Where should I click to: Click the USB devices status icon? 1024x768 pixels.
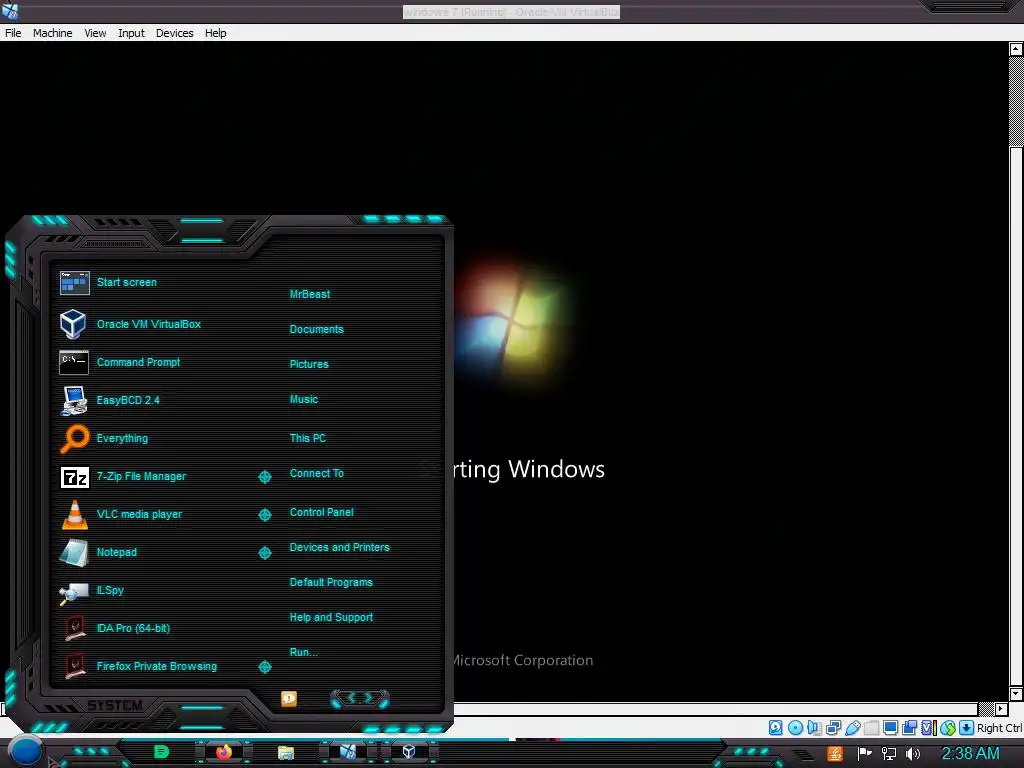tap(852, 728)
